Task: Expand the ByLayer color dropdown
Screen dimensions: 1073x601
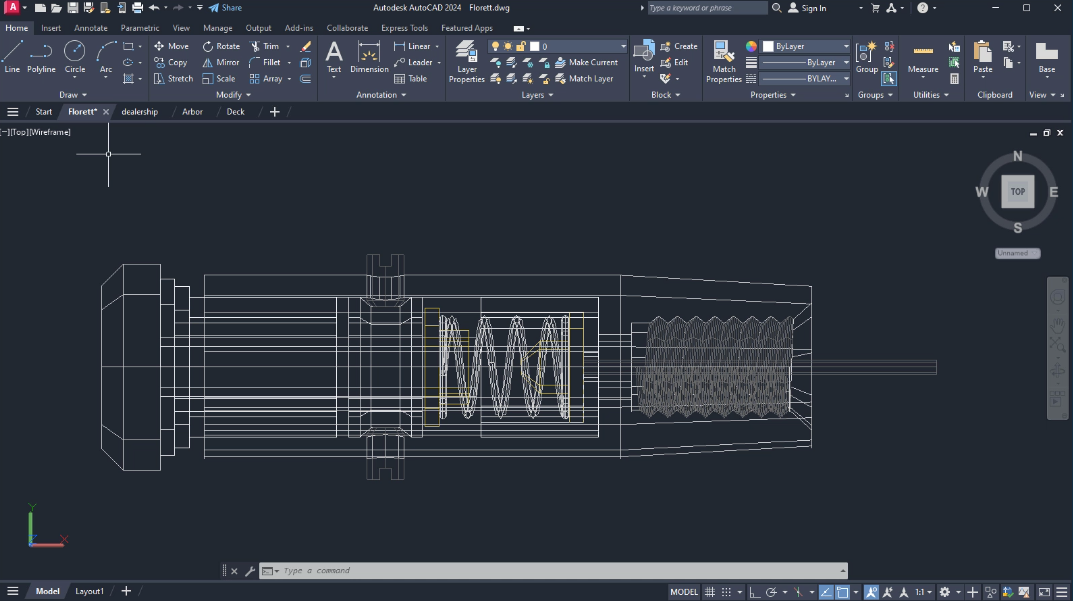Action: pyautogui.click(x=805, y=46)
